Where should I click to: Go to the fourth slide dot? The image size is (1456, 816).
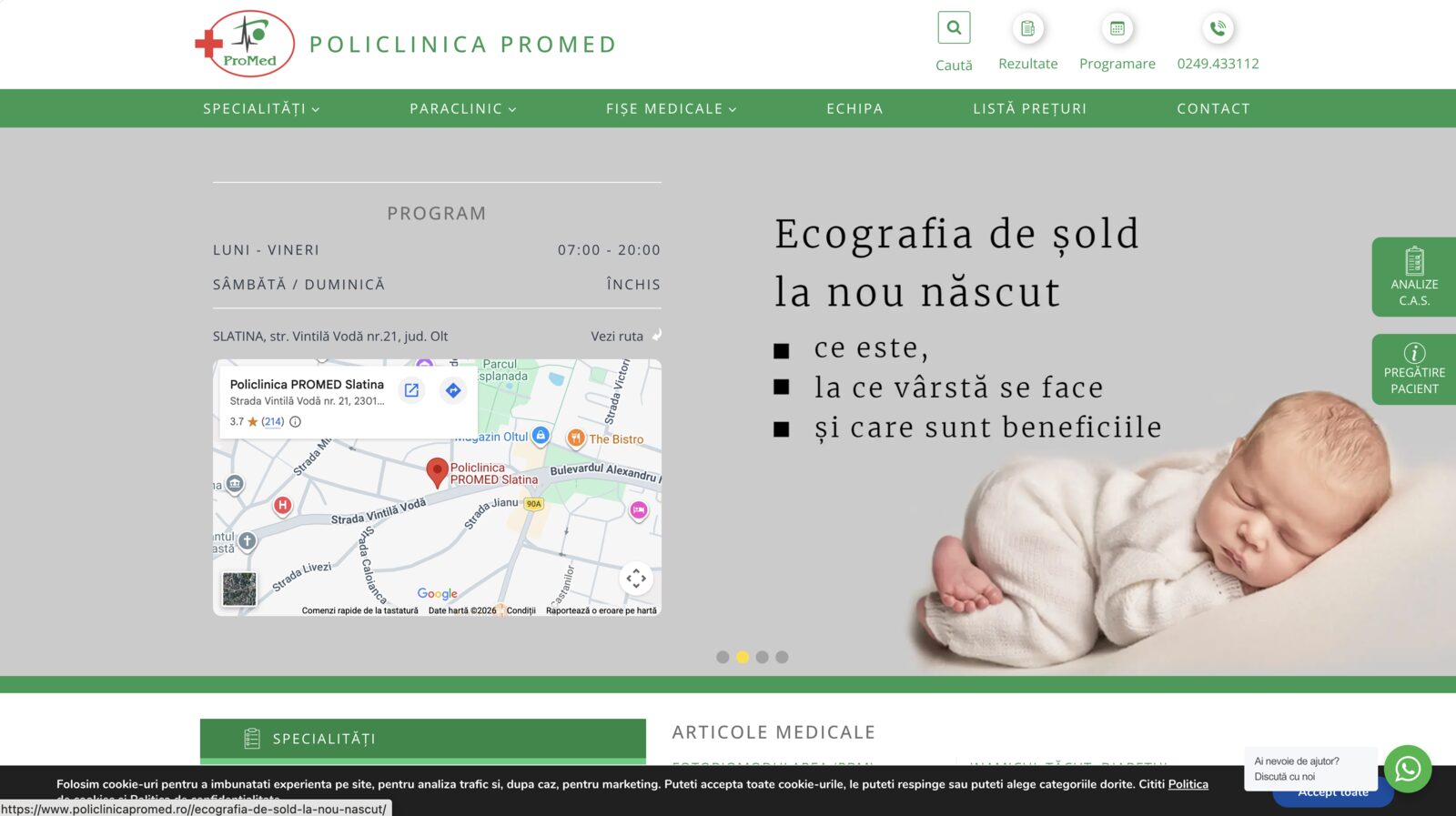(x=782, y=657)
